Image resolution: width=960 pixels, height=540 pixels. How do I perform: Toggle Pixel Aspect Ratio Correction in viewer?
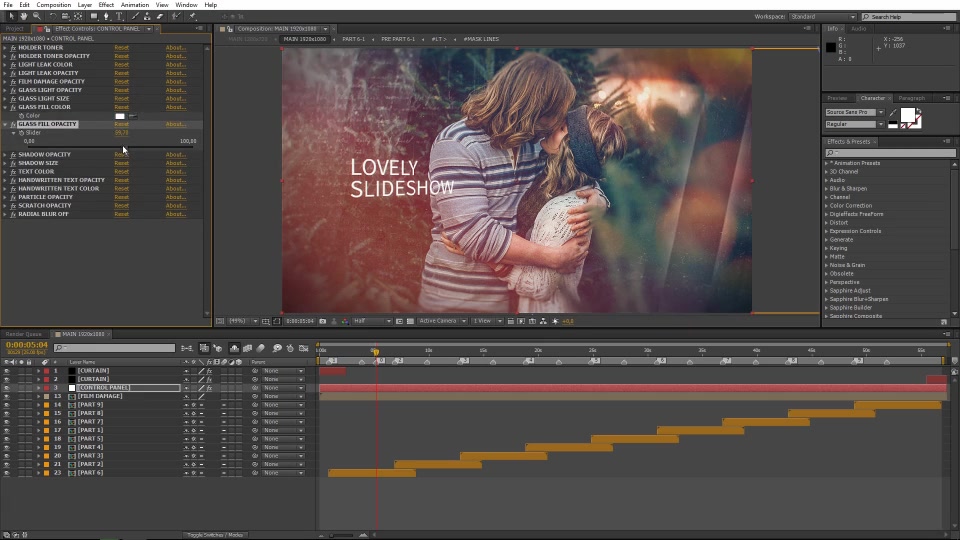point(511,321)
